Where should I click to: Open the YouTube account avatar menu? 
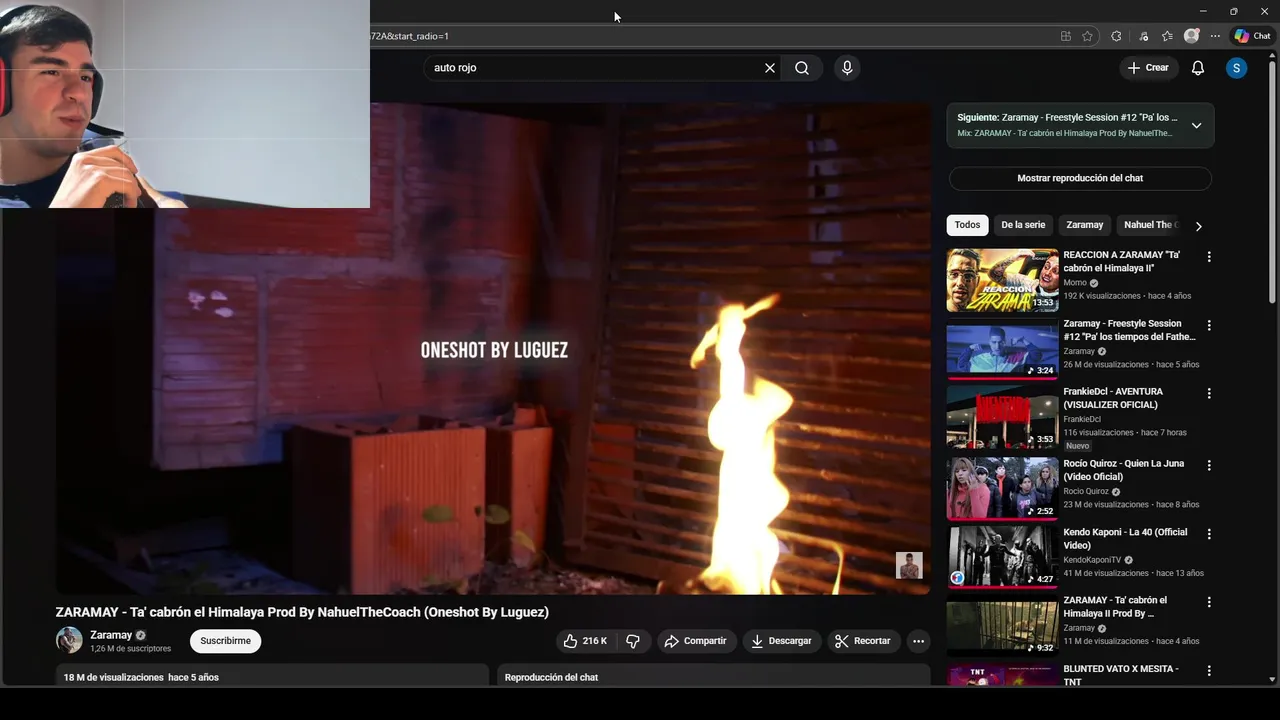[1237, 68]
